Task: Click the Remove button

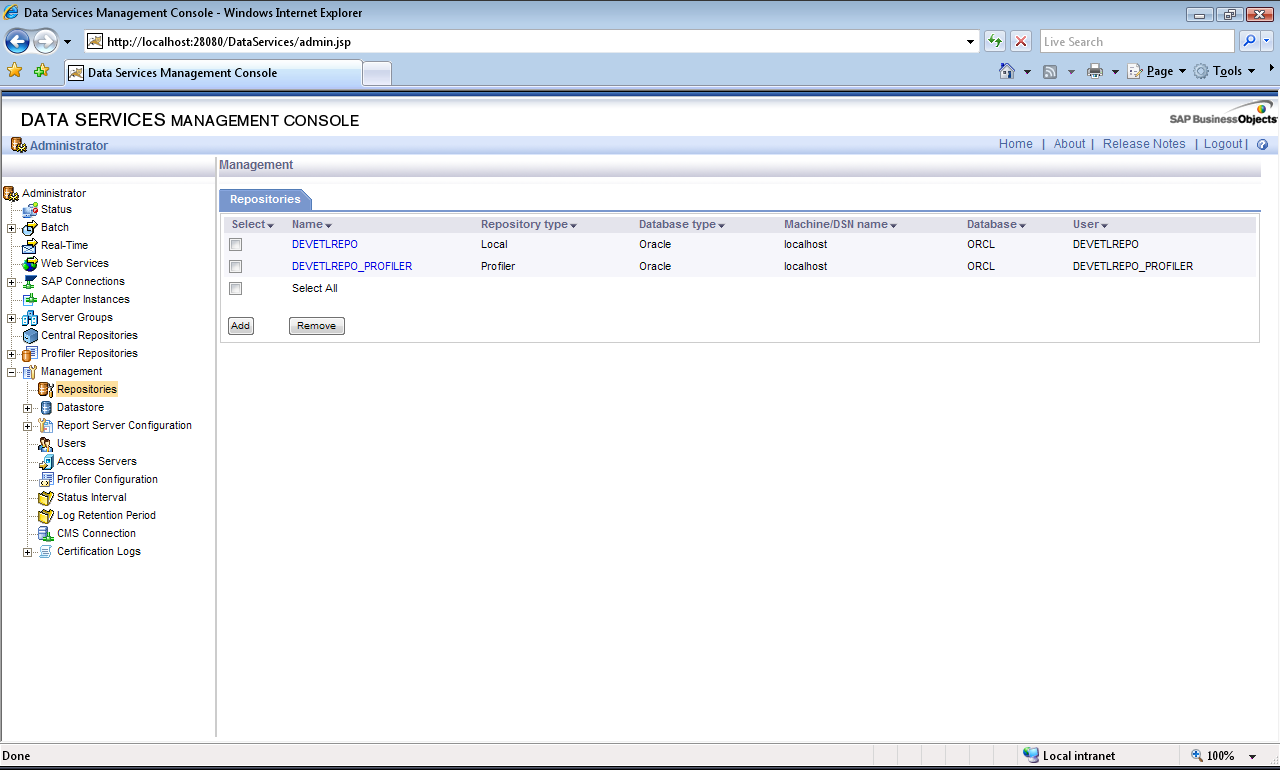Action: tap(317, 326)
